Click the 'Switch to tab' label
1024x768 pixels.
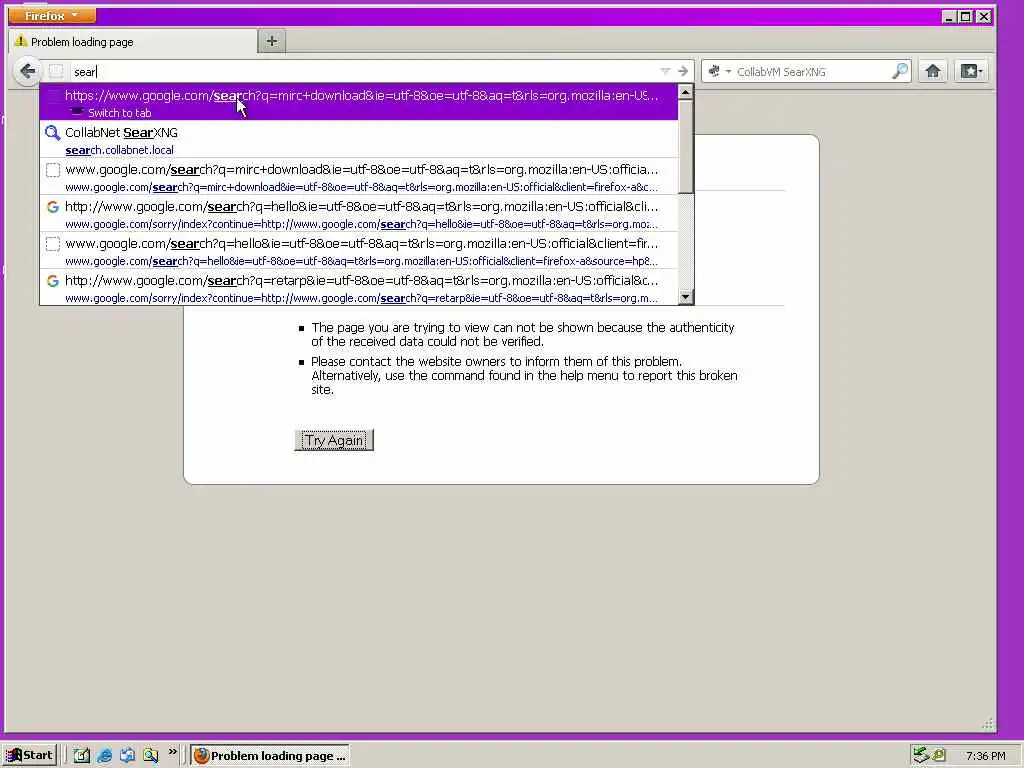coord(120,113)
